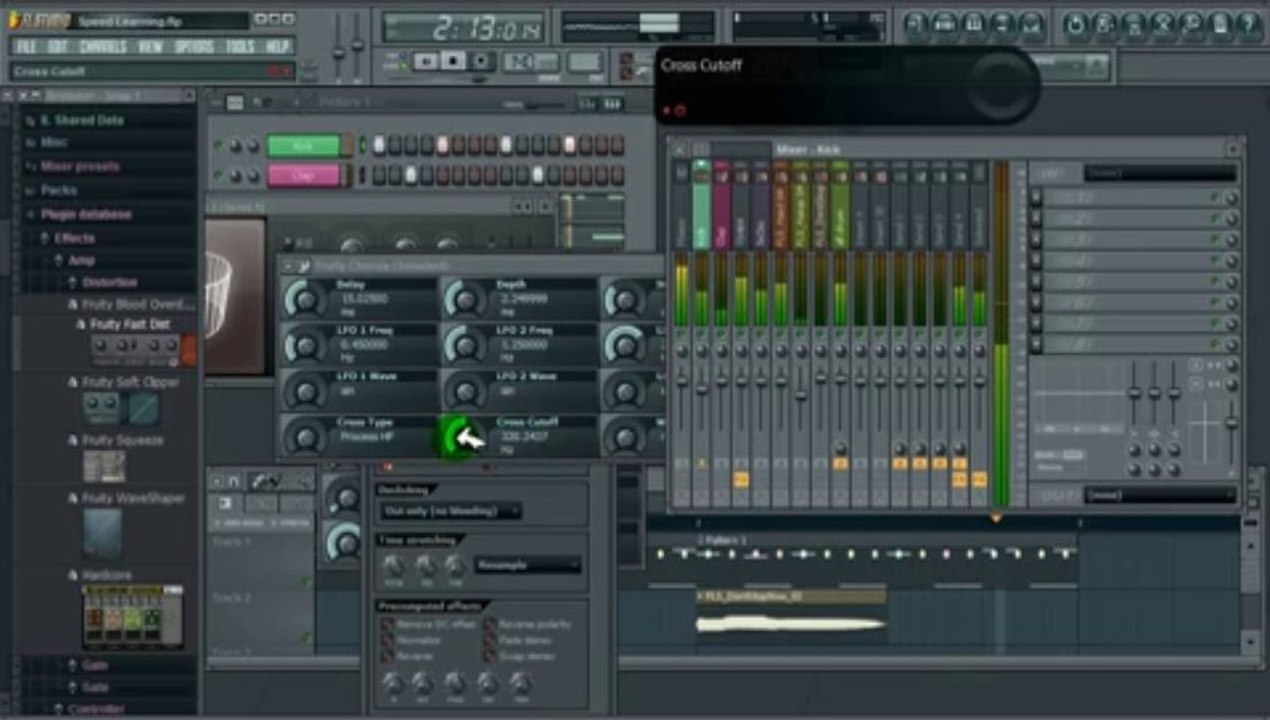Open the CHANNELS menu
This screenshot has height=720, width=1270.
click(103, 46)
